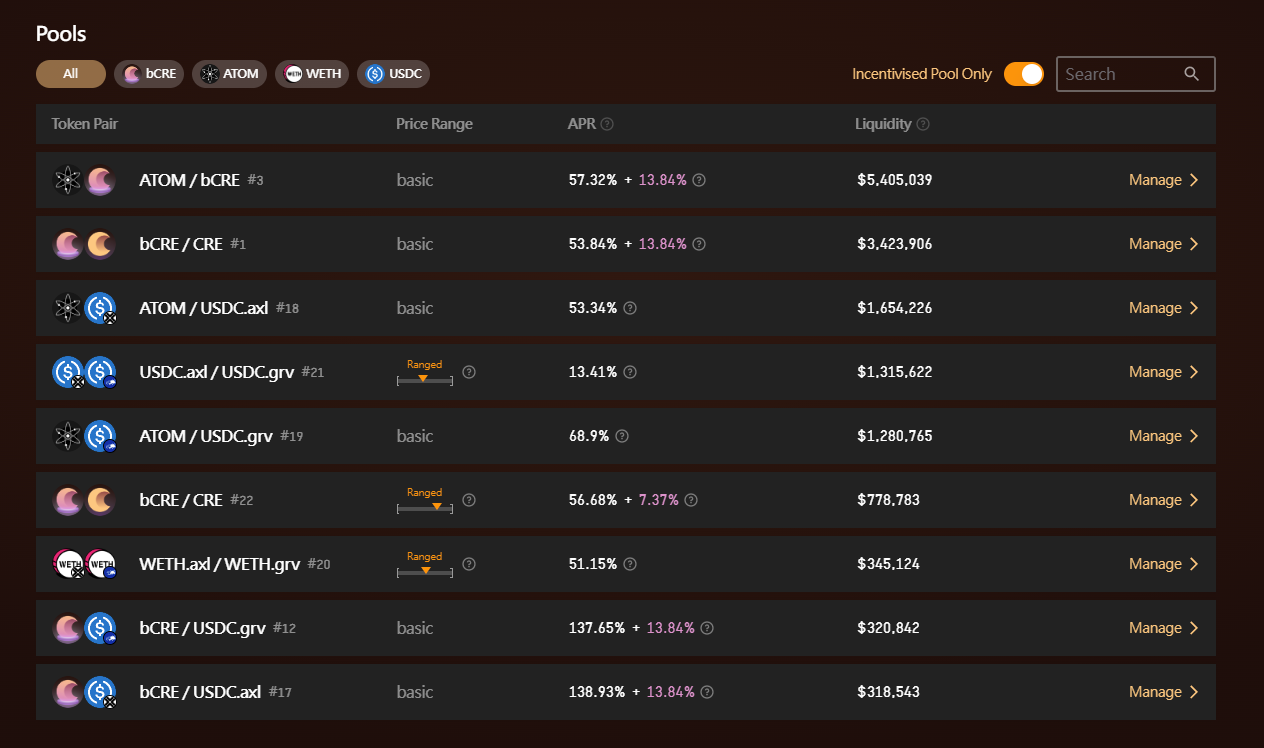Filter pools by ATOM token

[x=230, y=74]
